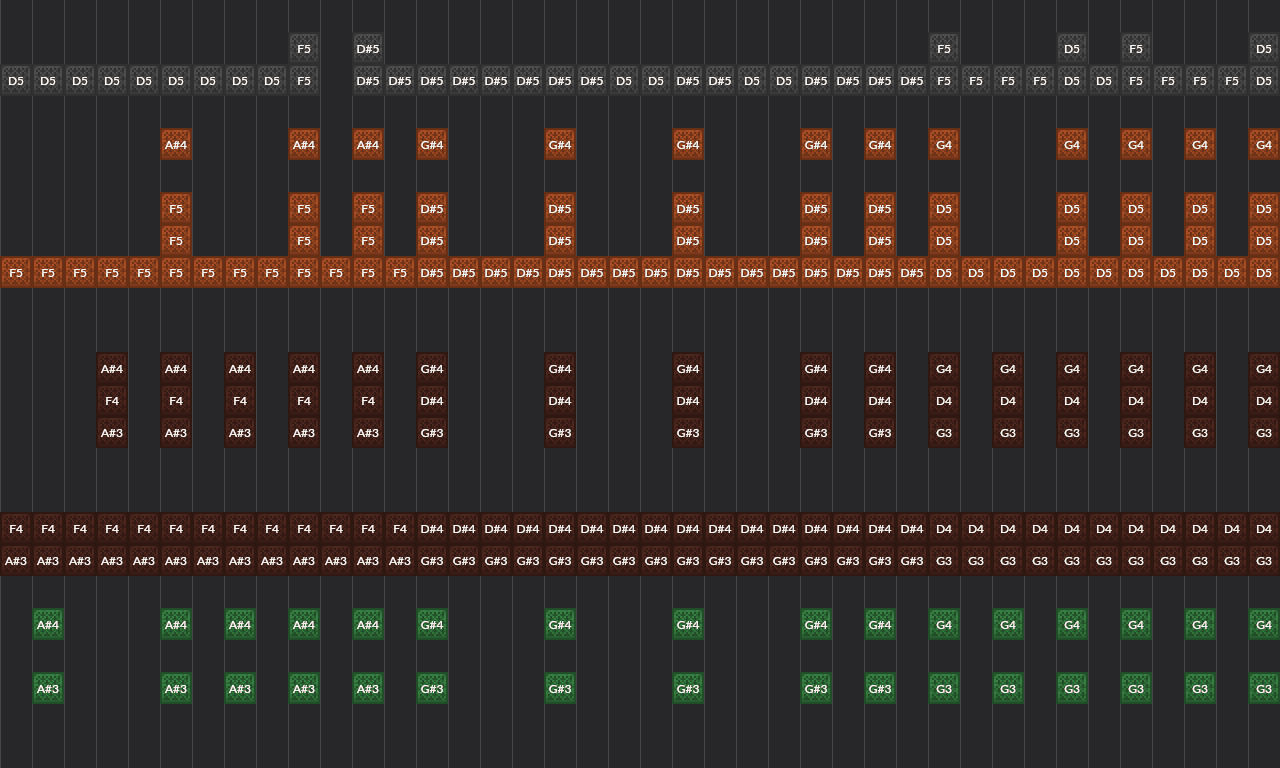Click the first green G#4 note block
This screenshot has width=1280, height=768.
[432, 624]
